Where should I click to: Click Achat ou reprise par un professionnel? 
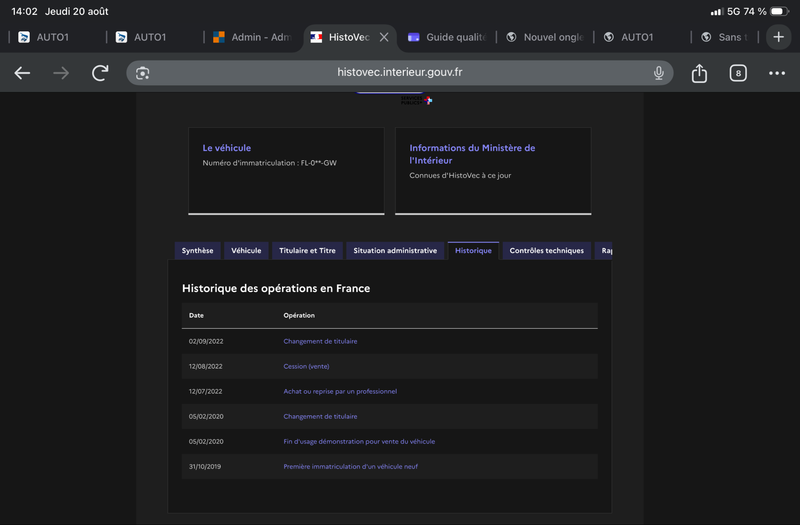(340, 391)
